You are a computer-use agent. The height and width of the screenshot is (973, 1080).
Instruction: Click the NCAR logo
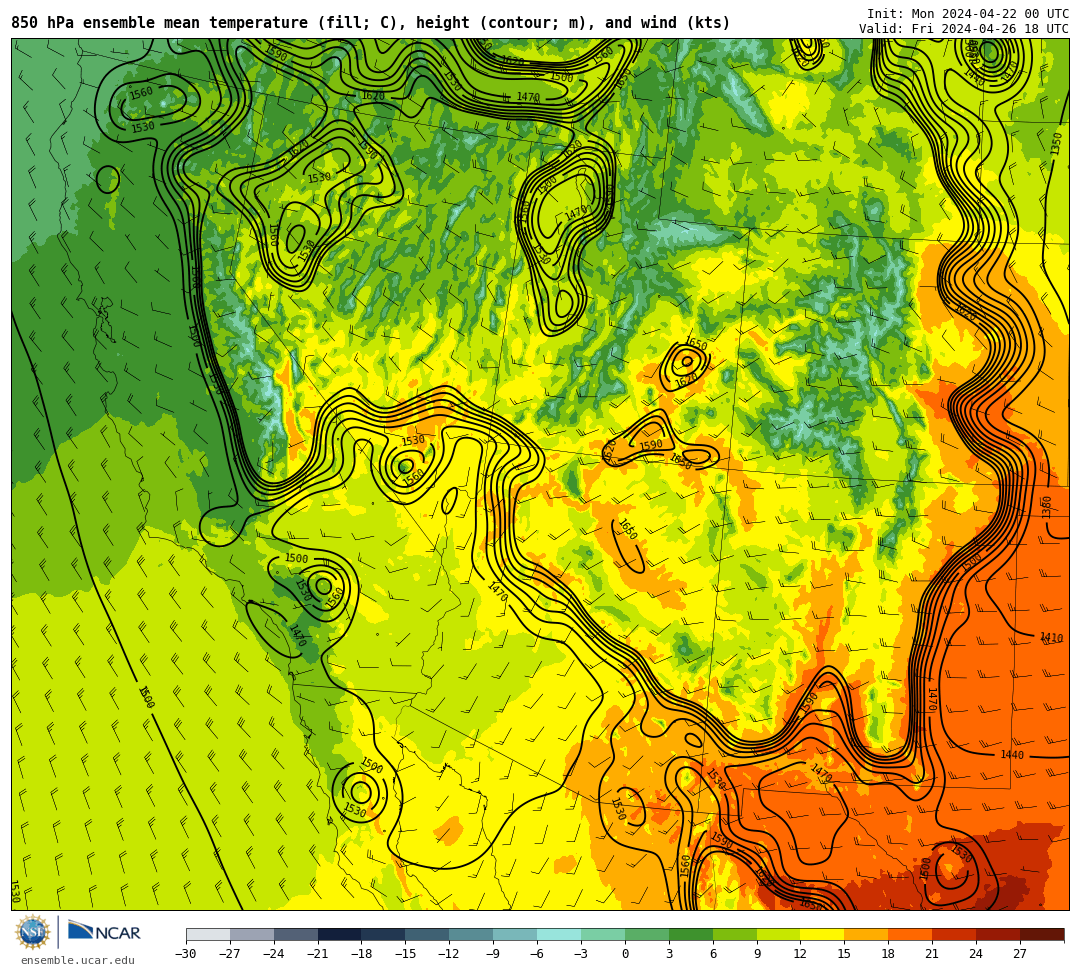[104, 932]
